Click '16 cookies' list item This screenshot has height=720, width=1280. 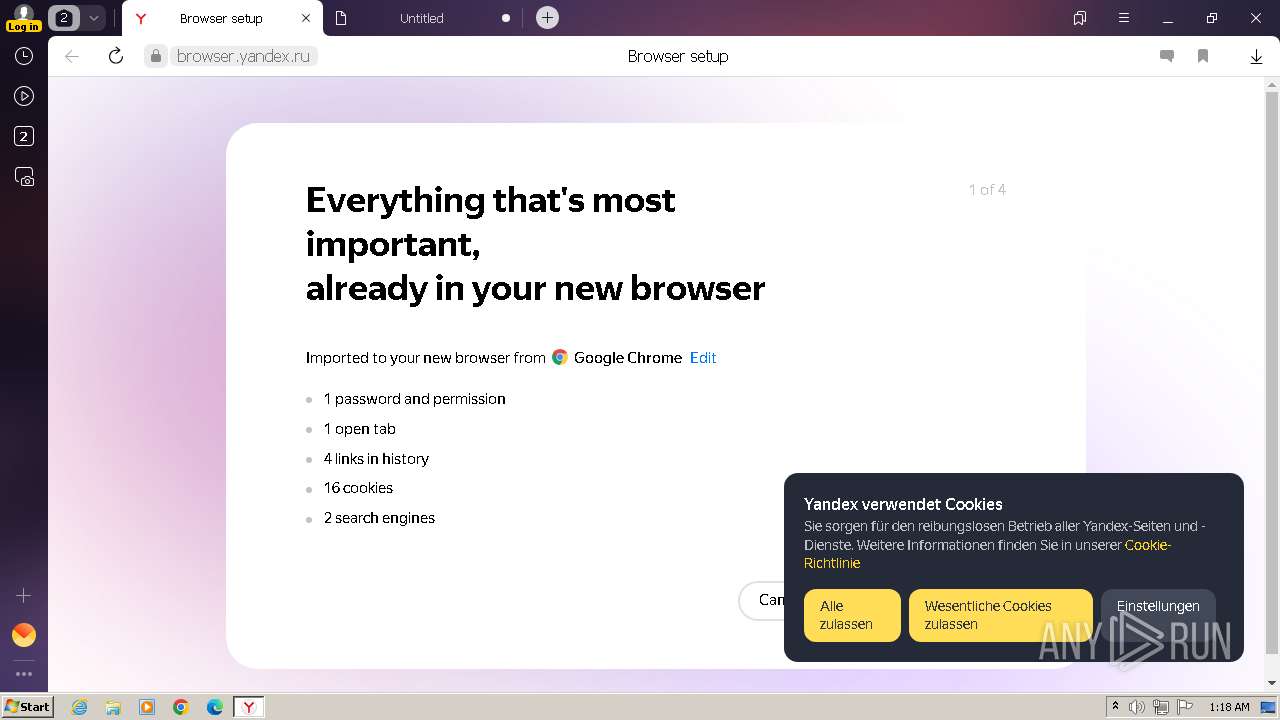[358, 488]
